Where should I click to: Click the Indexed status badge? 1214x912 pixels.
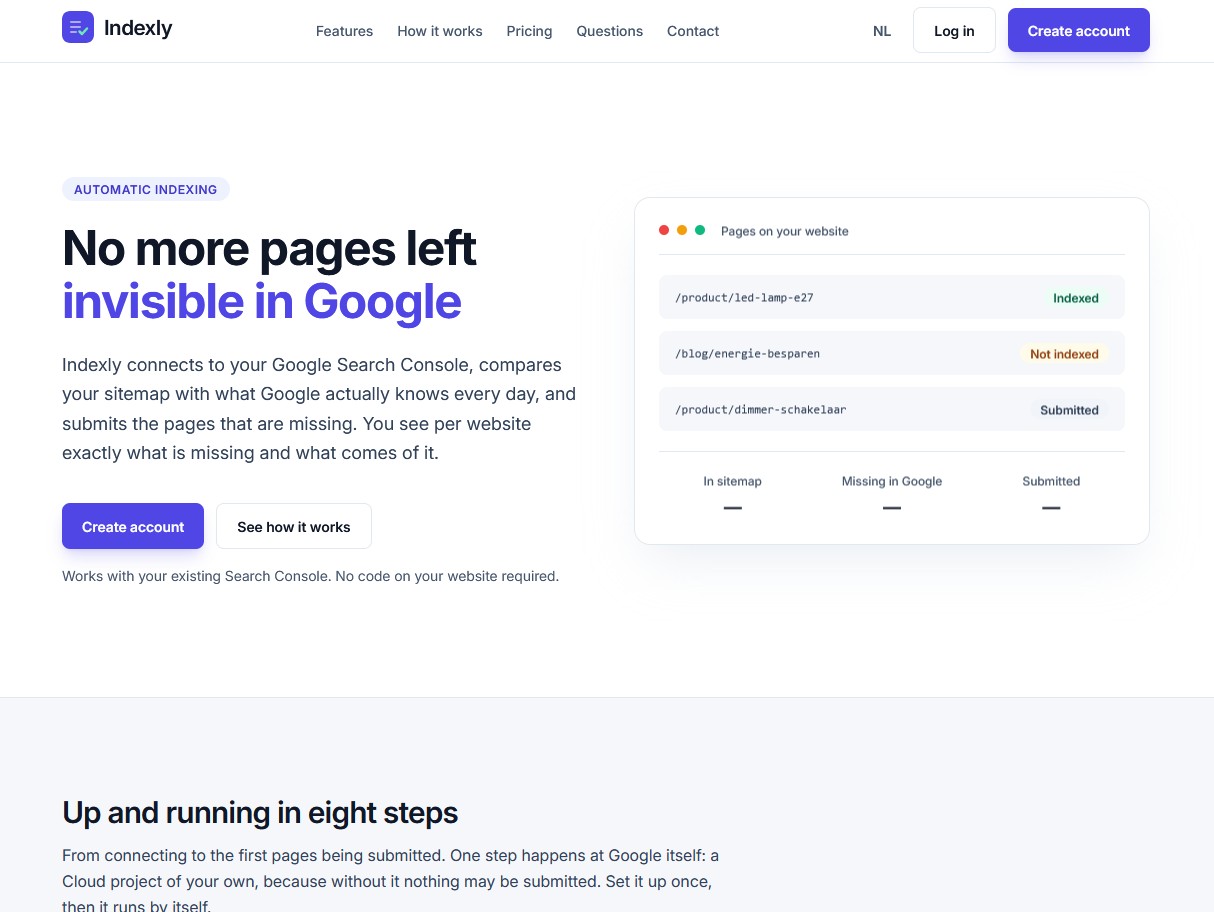[x=1076, y=298]
